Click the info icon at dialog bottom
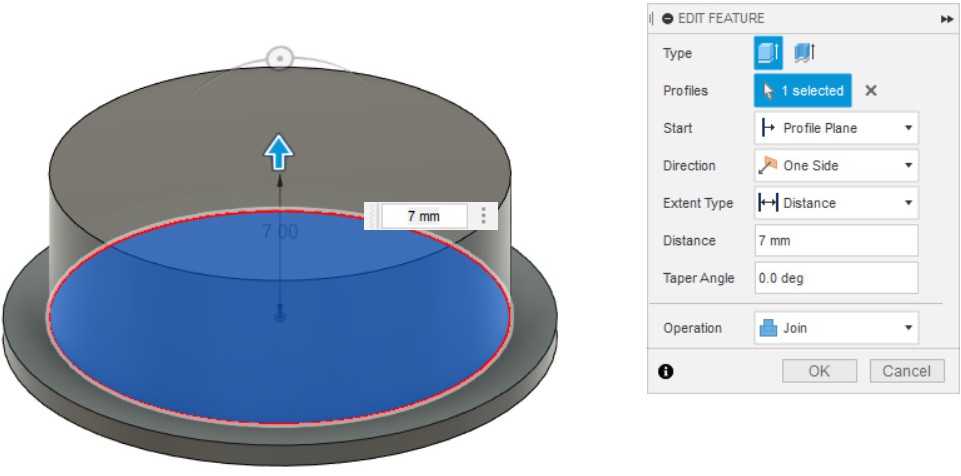Image resolution: width=961 pixels, height=476 pixels. (666, 371)
